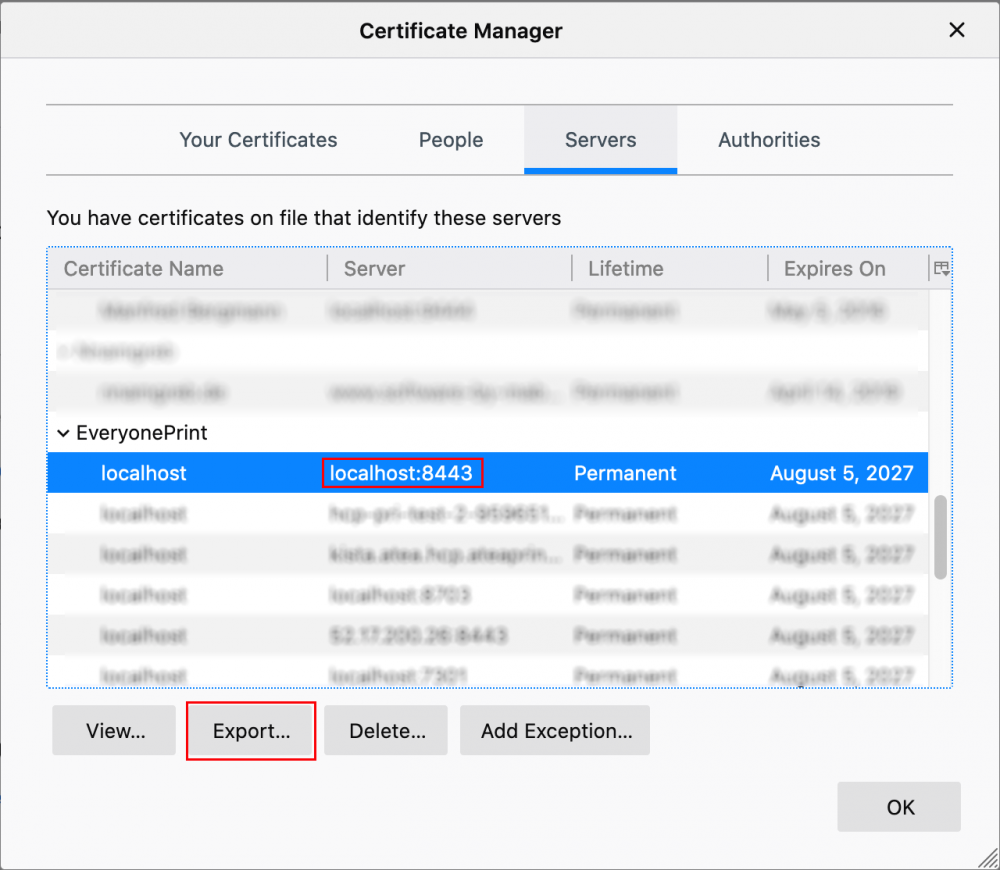
Task: Select the certificate for localhost:8703
Action: (400, 594)
